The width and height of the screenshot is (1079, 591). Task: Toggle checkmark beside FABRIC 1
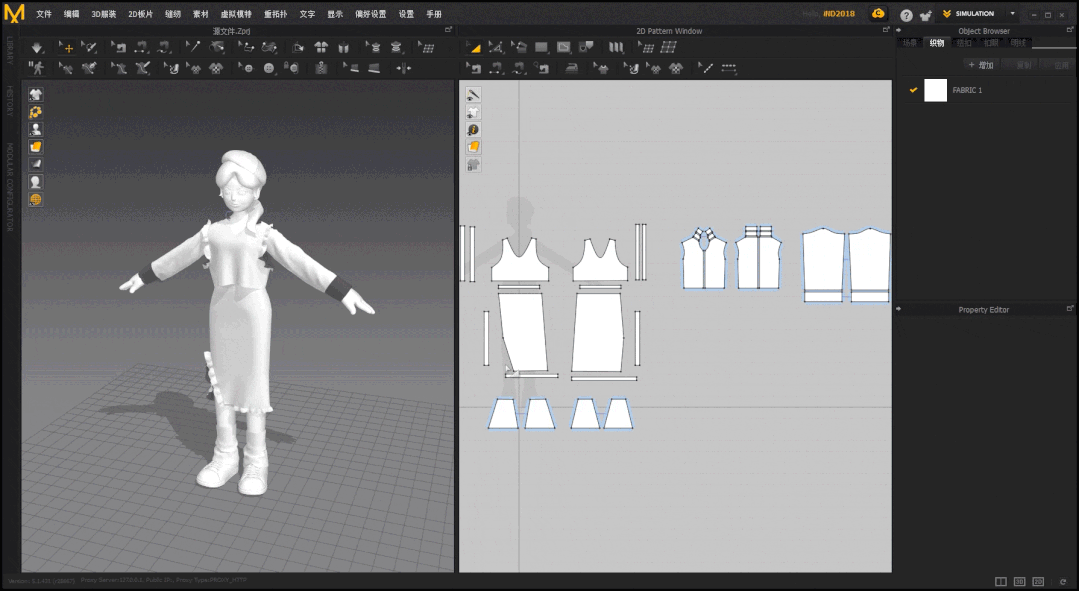[913, 90]
